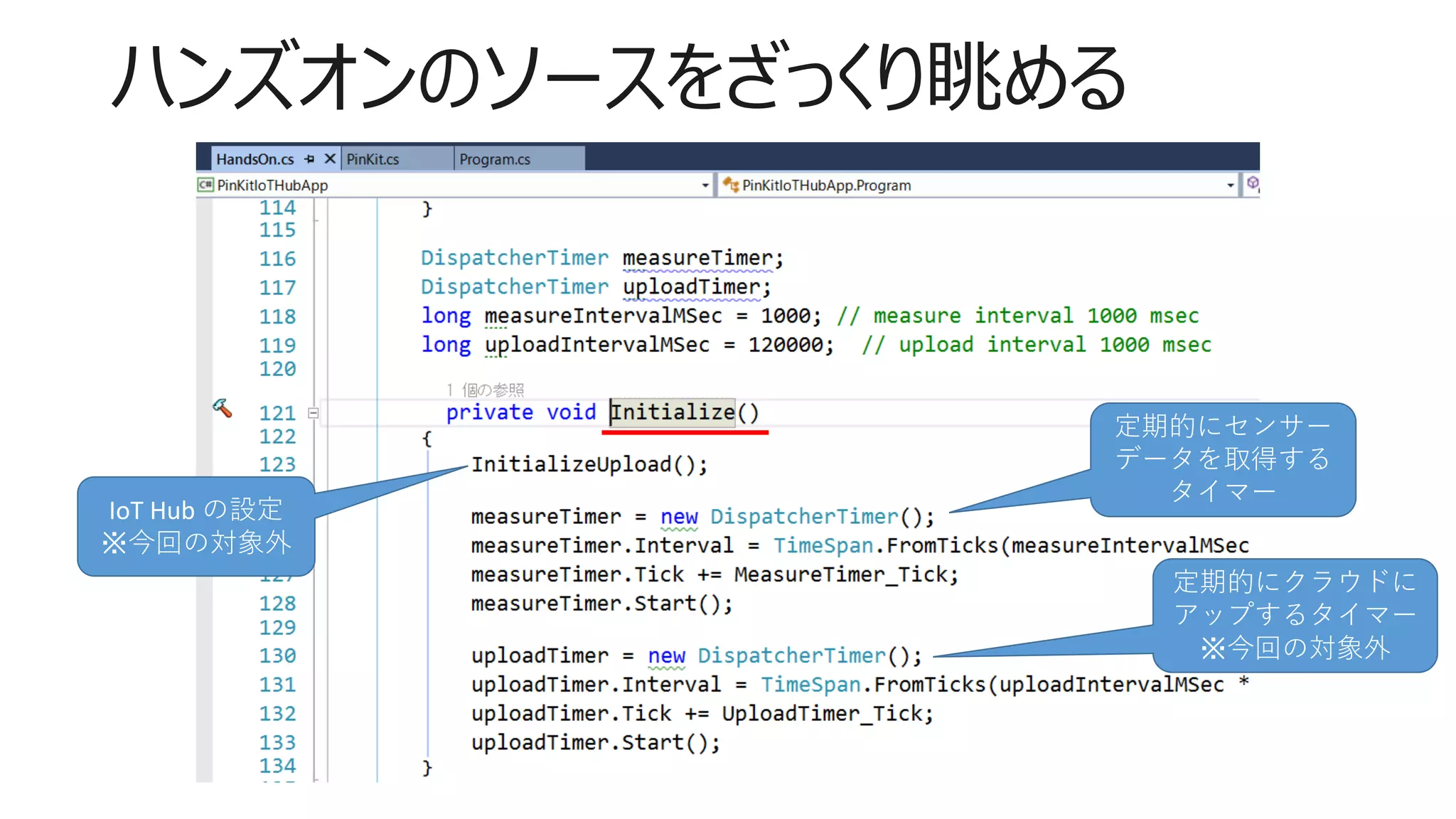Click the C# project icon in navigation bar
This screenshot has width=1456, height=819.
[205, 185]
